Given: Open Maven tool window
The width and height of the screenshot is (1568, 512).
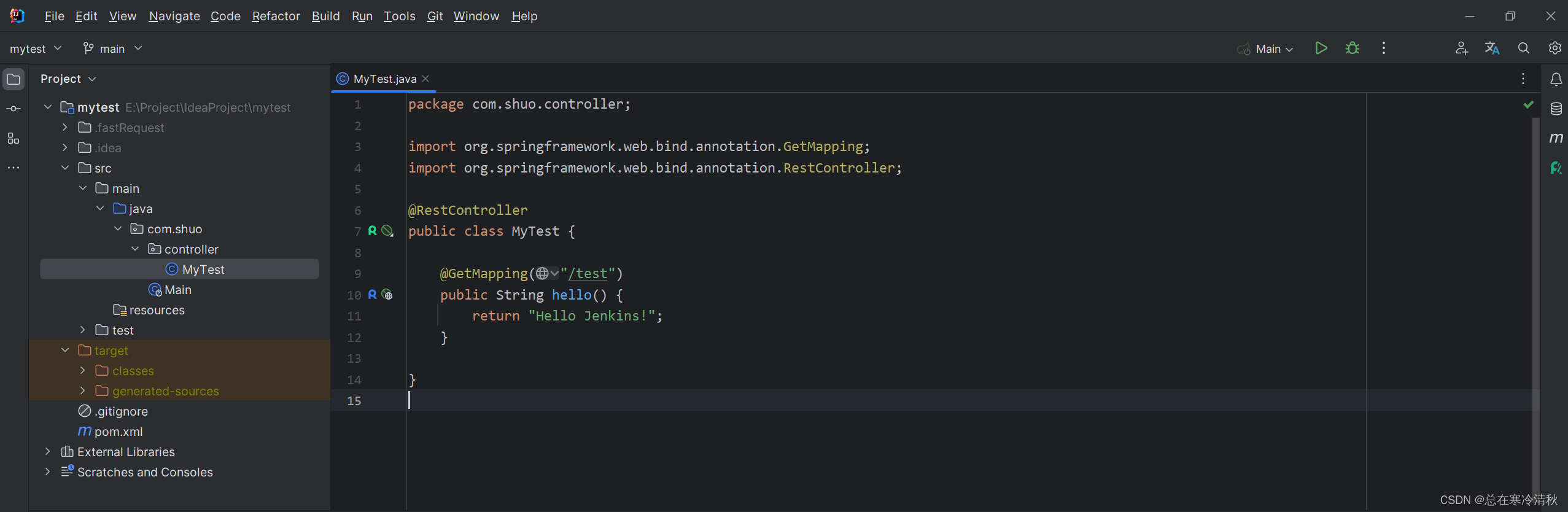Looking at the screenshot, I should point(1556,138).
